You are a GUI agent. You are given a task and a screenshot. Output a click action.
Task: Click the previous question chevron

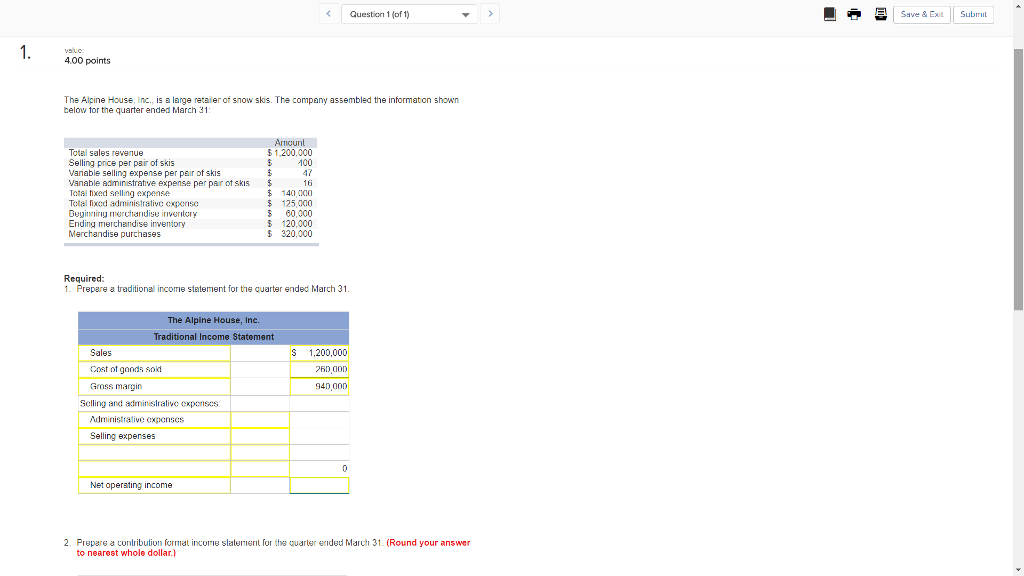click(x=330, y=14)
